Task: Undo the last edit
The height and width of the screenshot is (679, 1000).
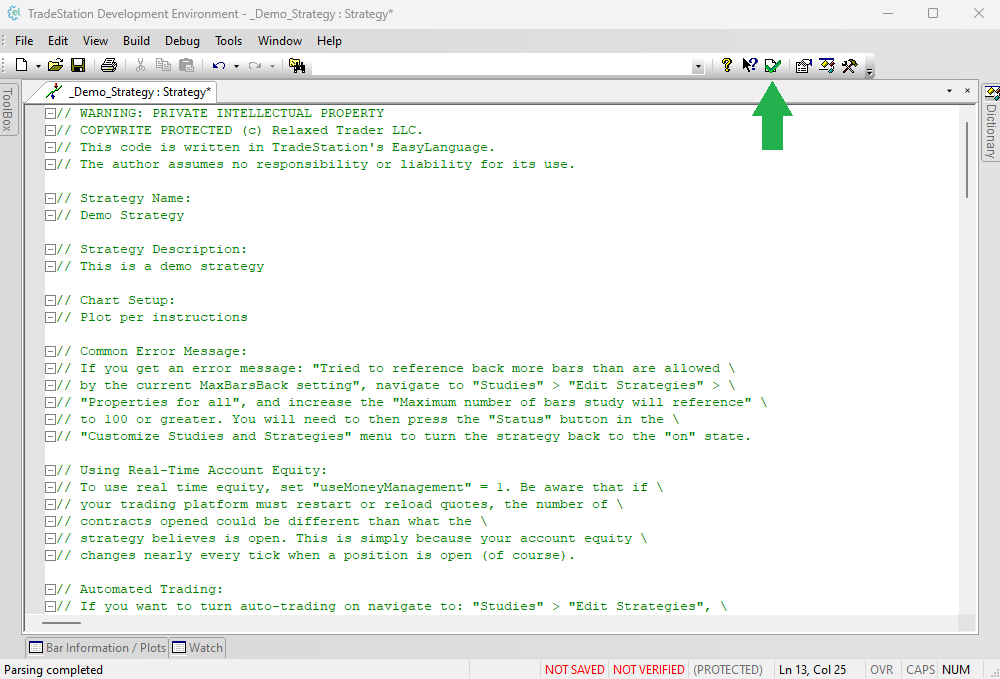Action: point(219,66)
